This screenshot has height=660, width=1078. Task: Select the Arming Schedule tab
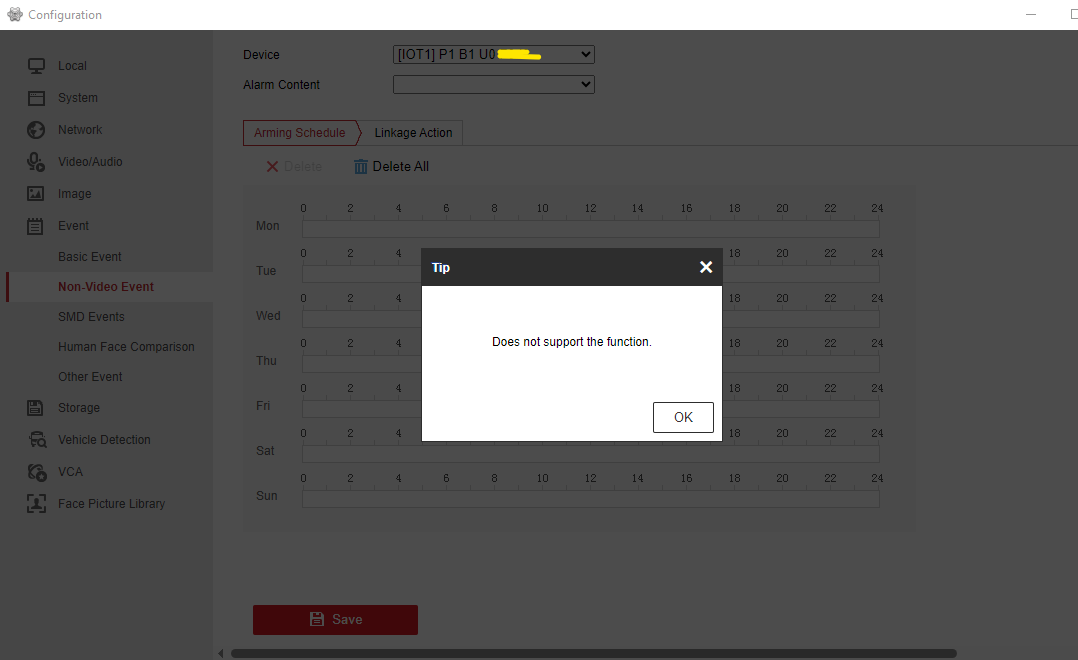click(x=299, y=133)
